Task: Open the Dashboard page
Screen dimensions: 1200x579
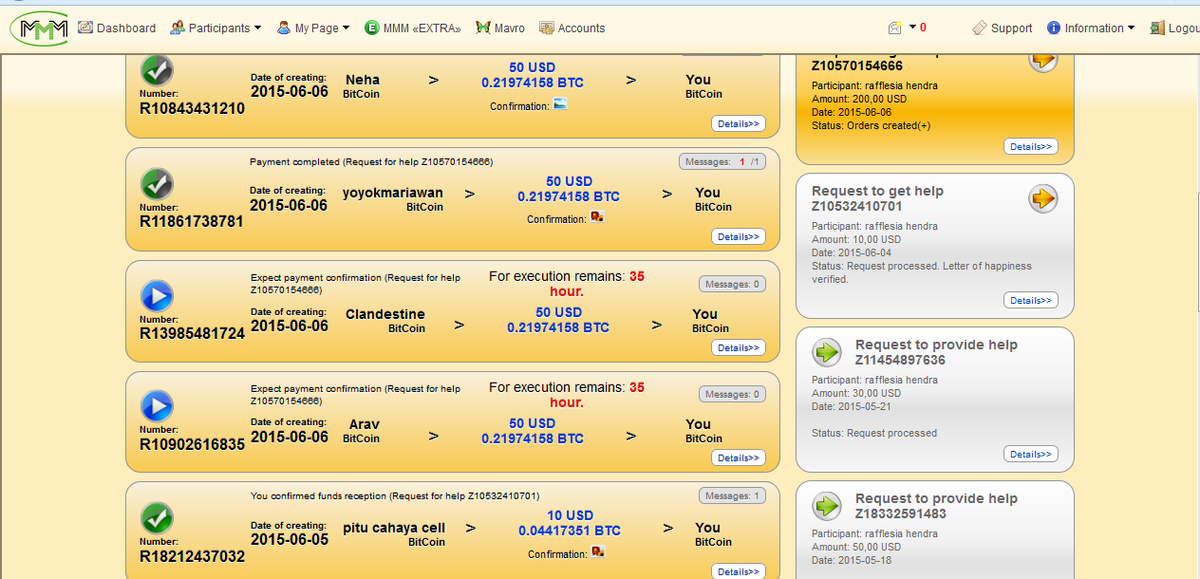Action: click(117, 28)
